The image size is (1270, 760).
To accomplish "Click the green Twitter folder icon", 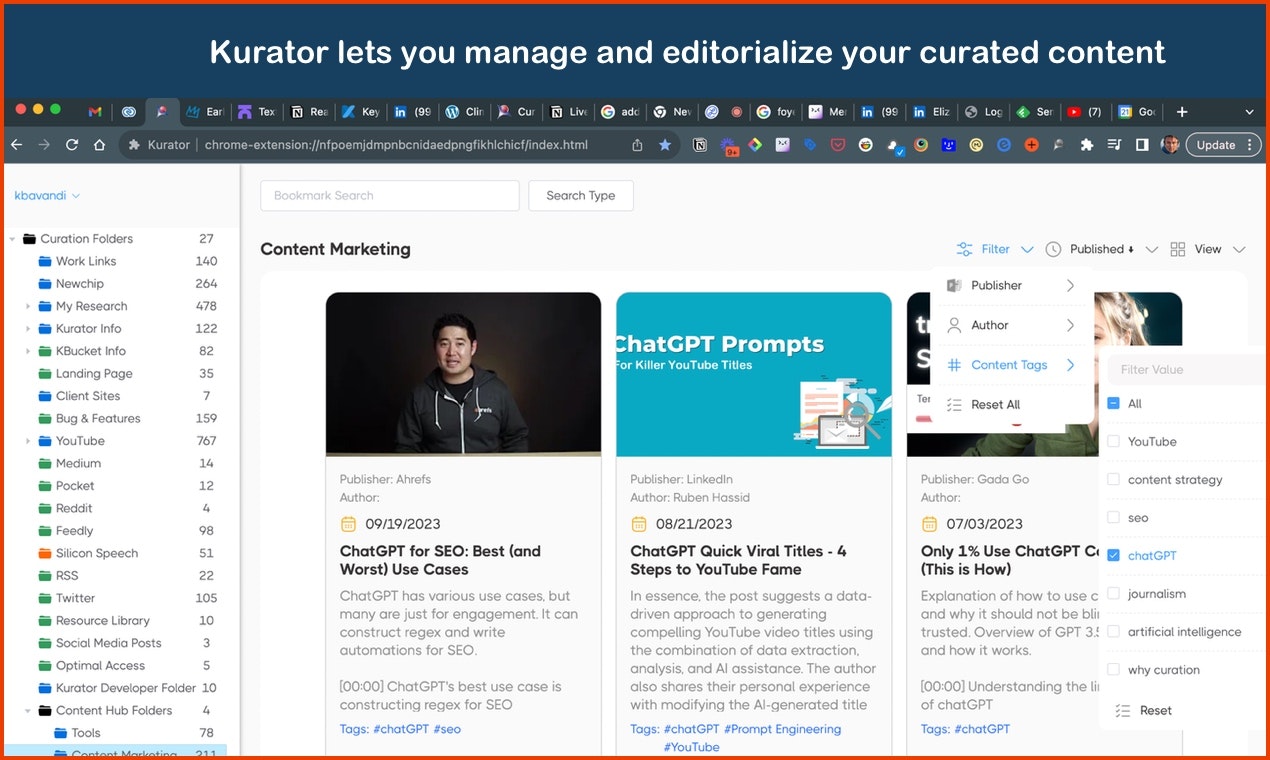I will 45,598.
